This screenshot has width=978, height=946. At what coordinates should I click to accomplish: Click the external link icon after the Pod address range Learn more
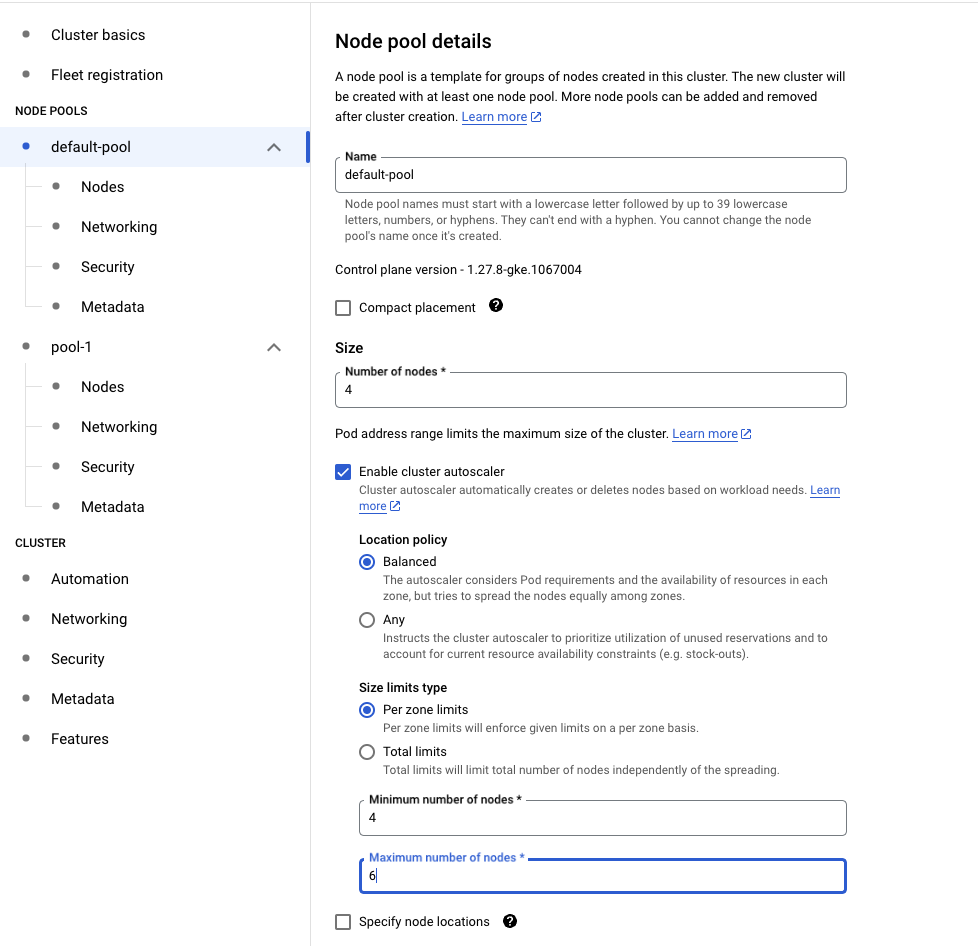pyautogui.click(x=746, y=433)
